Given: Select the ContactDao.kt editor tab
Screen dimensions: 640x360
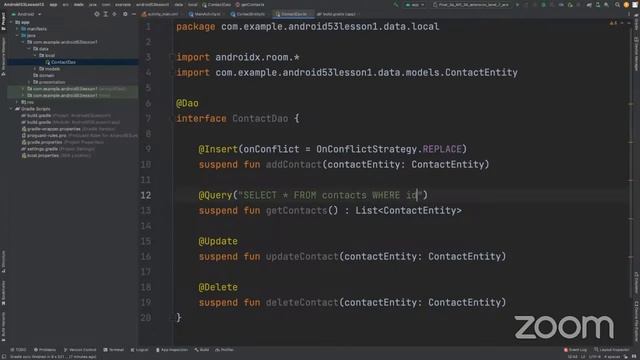Looking at the screenshot, I should tap(293, 14).
